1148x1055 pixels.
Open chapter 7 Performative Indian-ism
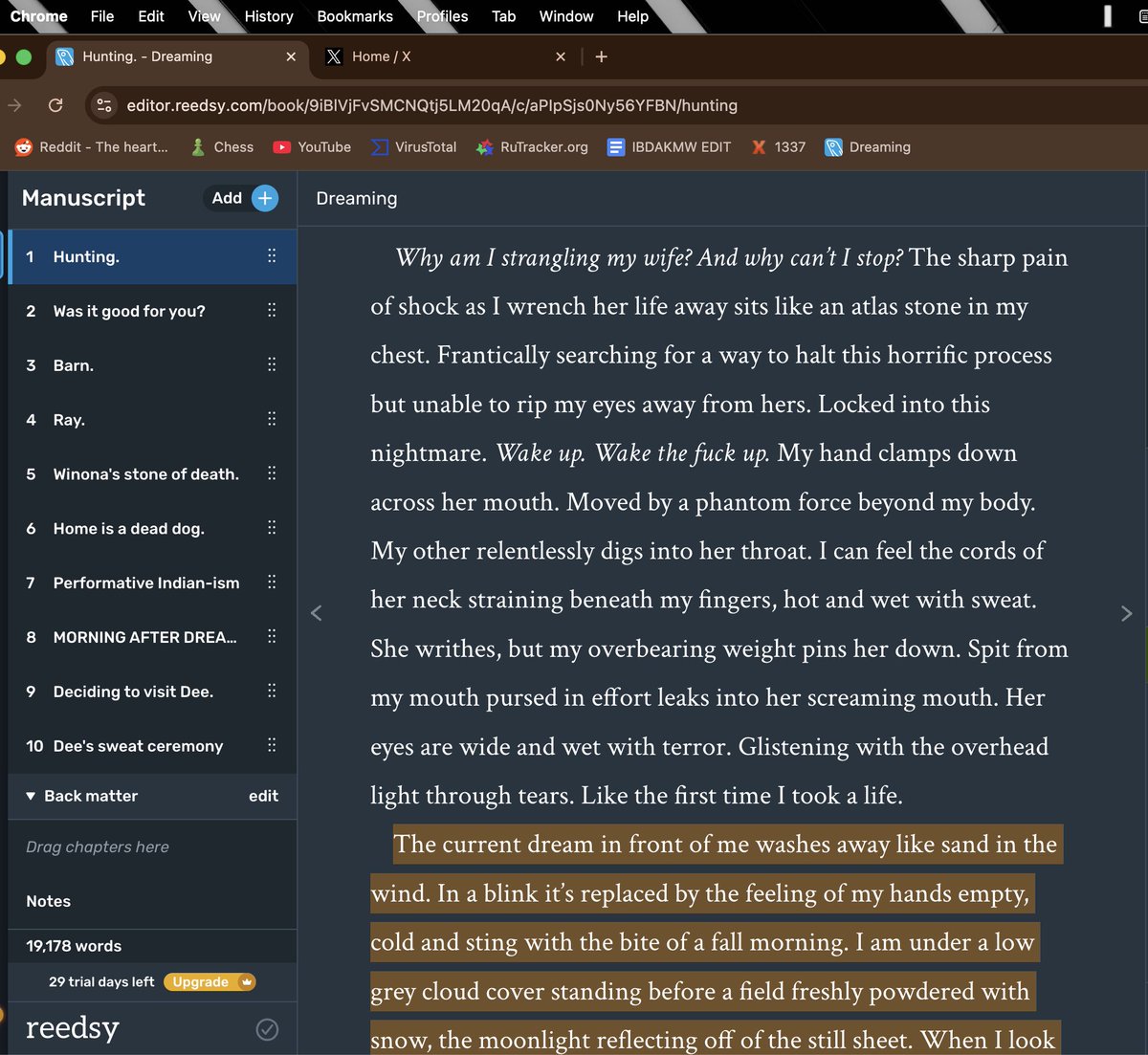click(x=152, y=582)
